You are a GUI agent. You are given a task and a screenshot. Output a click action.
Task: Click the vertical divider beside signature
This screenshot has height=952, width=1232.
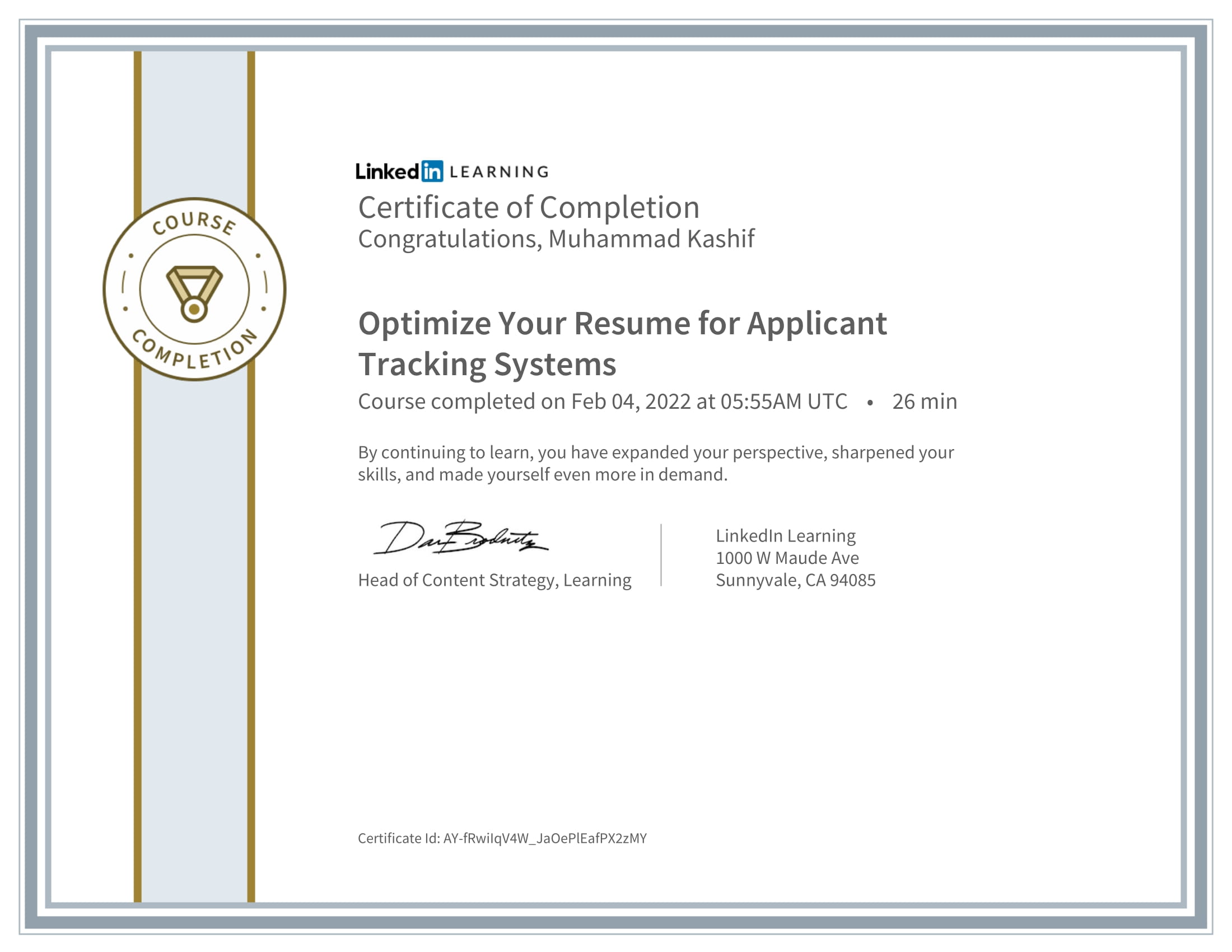(661, 555)
